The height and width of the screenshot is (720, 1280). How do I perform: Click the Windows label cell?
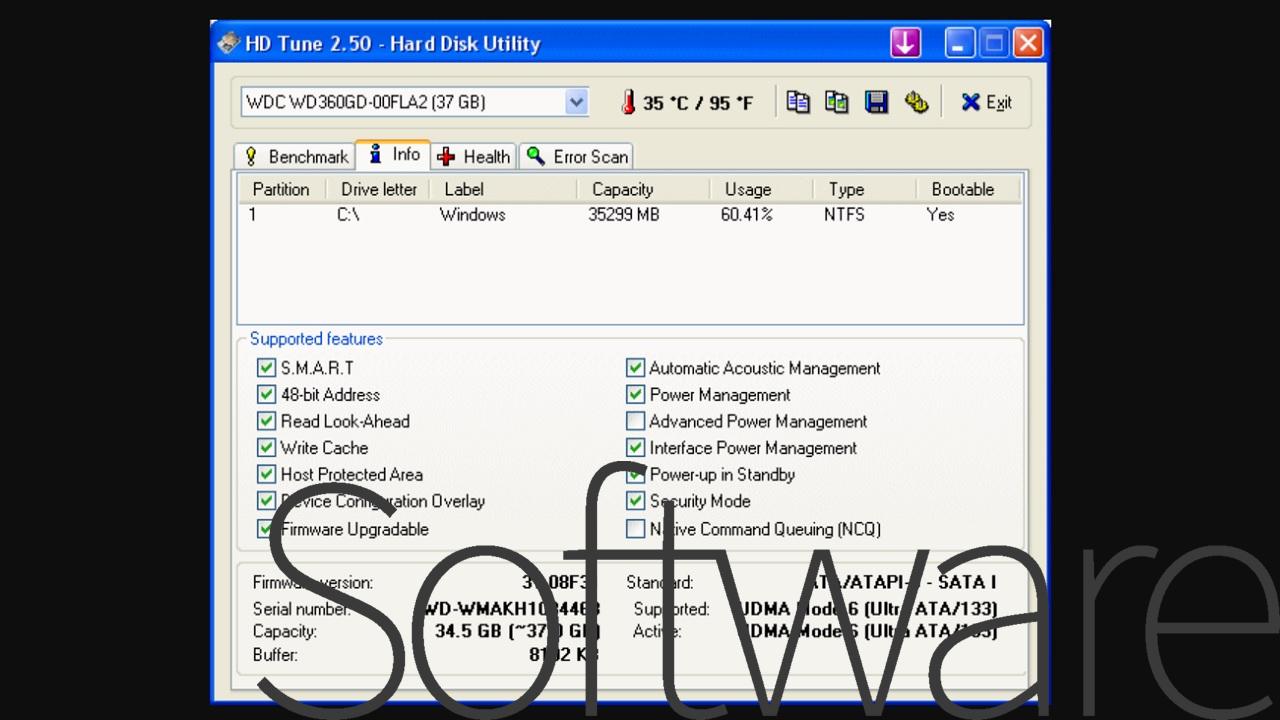472,215
